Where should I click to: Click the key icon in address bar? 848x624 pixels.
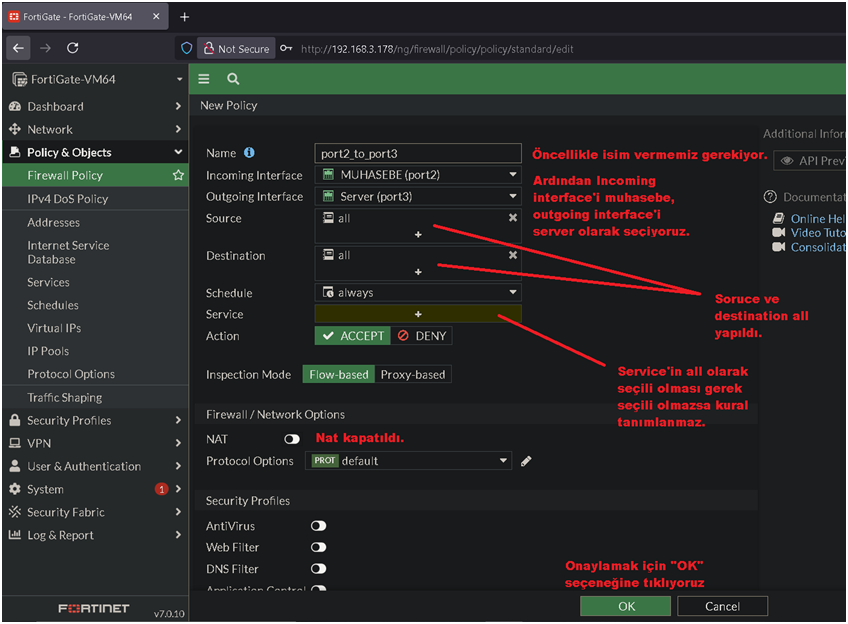click(x=286, y=49)
